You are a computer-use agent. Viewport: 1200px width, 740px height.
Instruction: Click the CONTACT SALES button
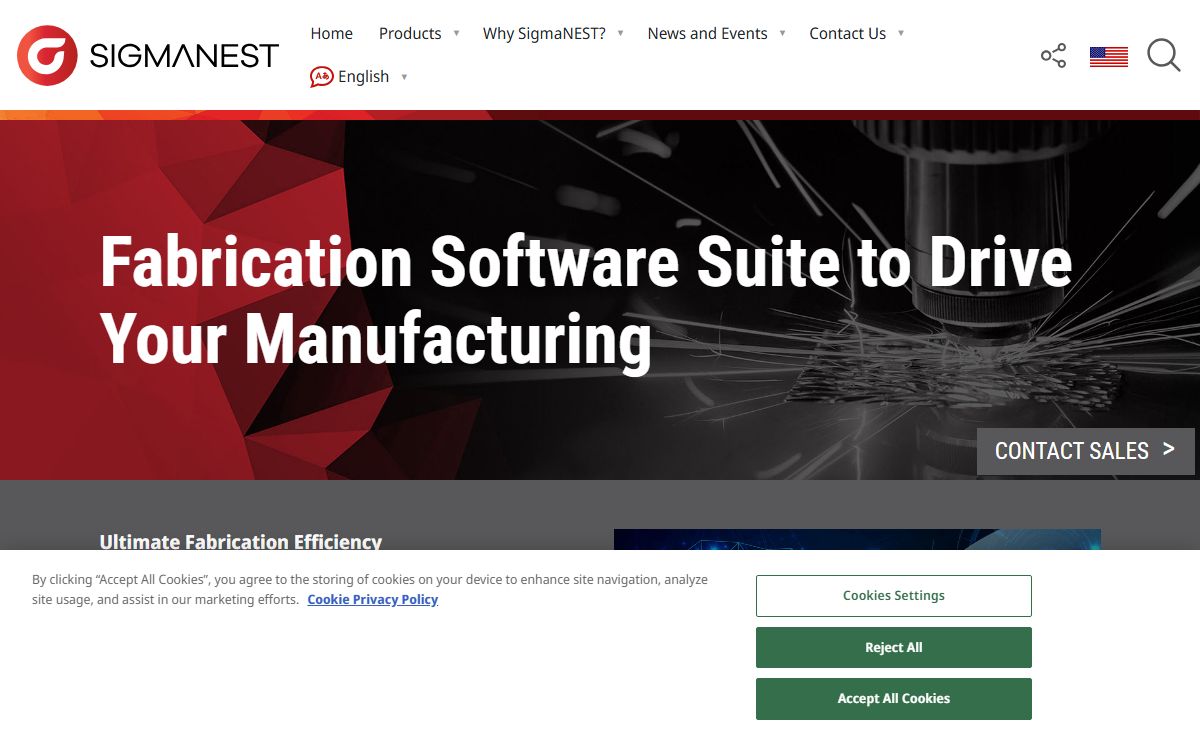coord(1086,451)
